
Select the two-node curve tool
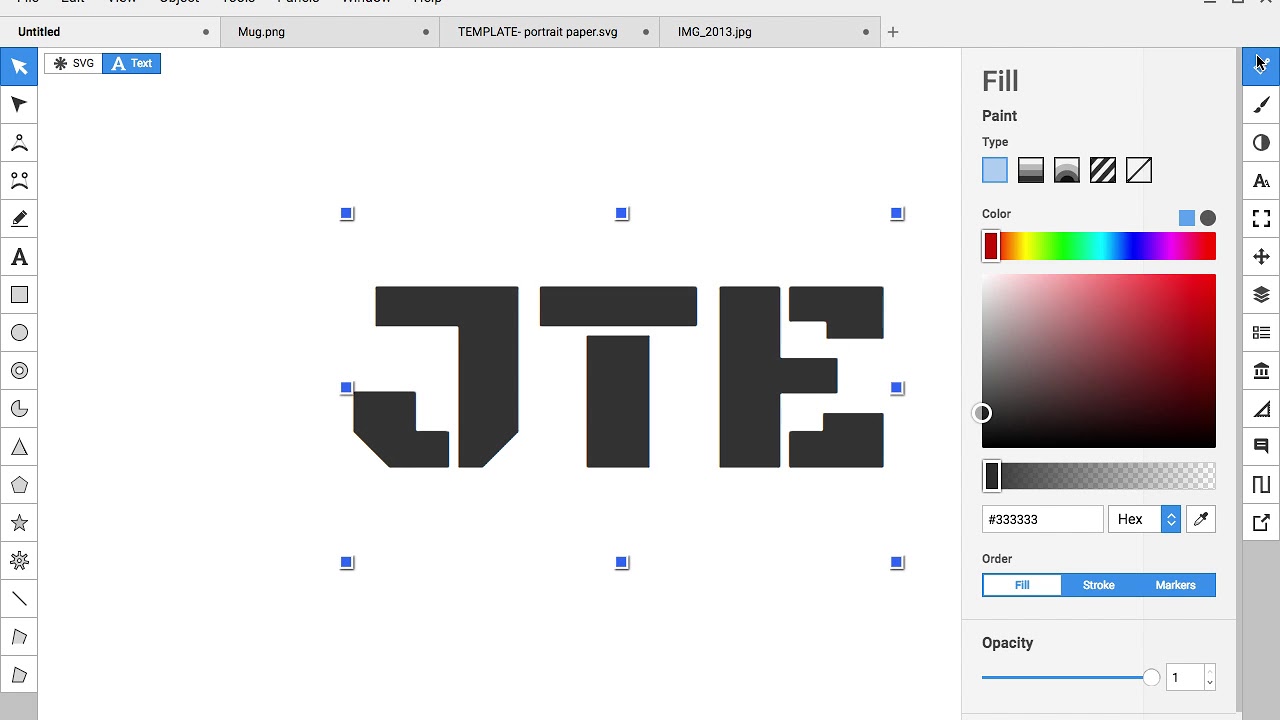click(19, 181)
